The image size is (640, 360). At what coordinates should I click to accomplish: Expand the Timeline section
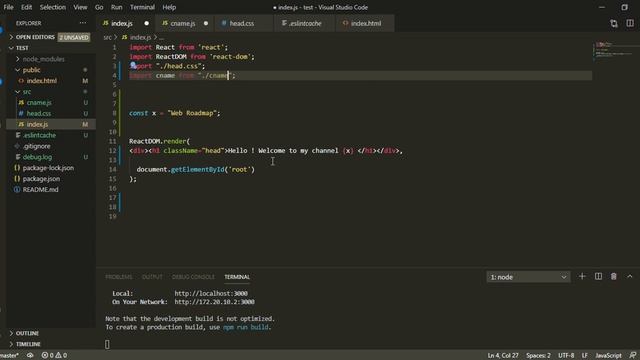(51, 344)
